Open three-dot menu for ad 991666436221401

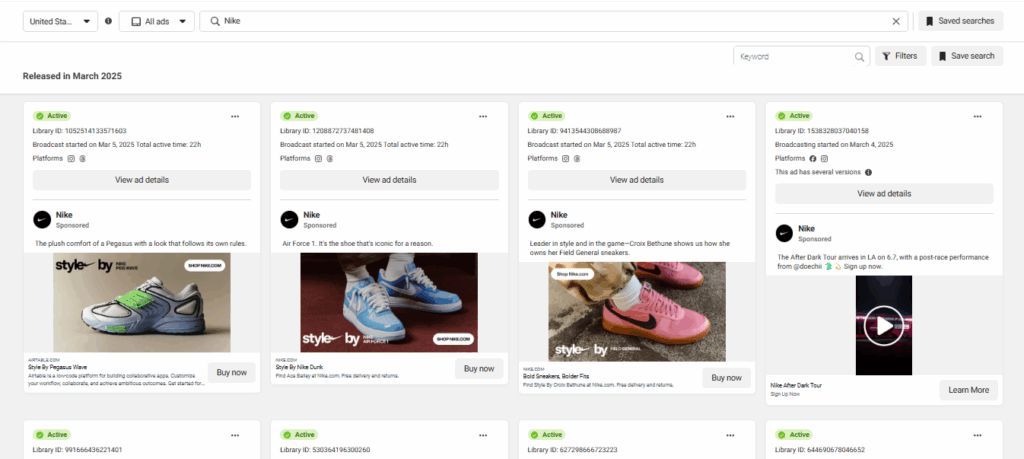click(x=235, y=435)
